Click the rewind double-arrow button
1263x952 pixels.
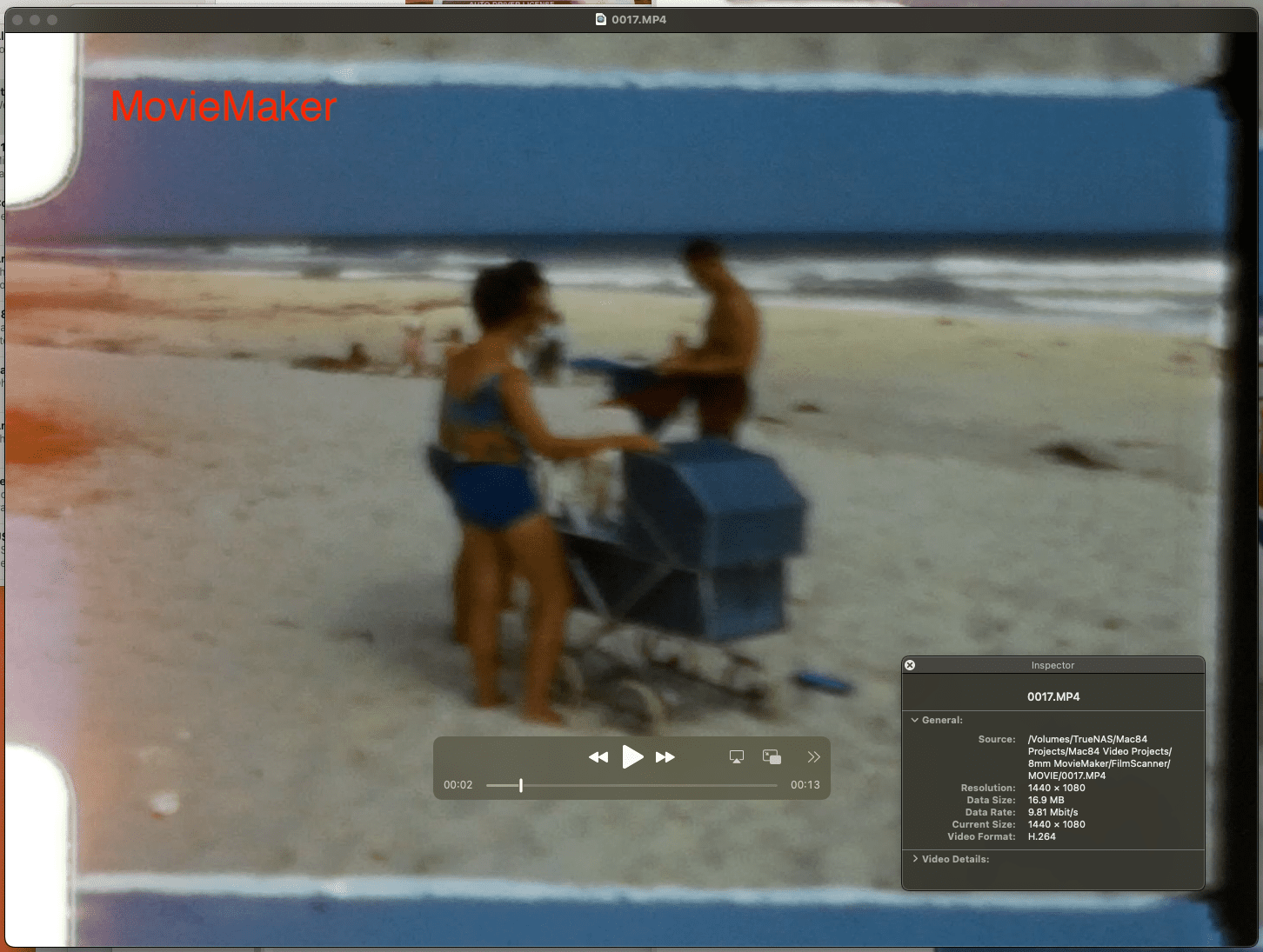click(x=598, y=757)
